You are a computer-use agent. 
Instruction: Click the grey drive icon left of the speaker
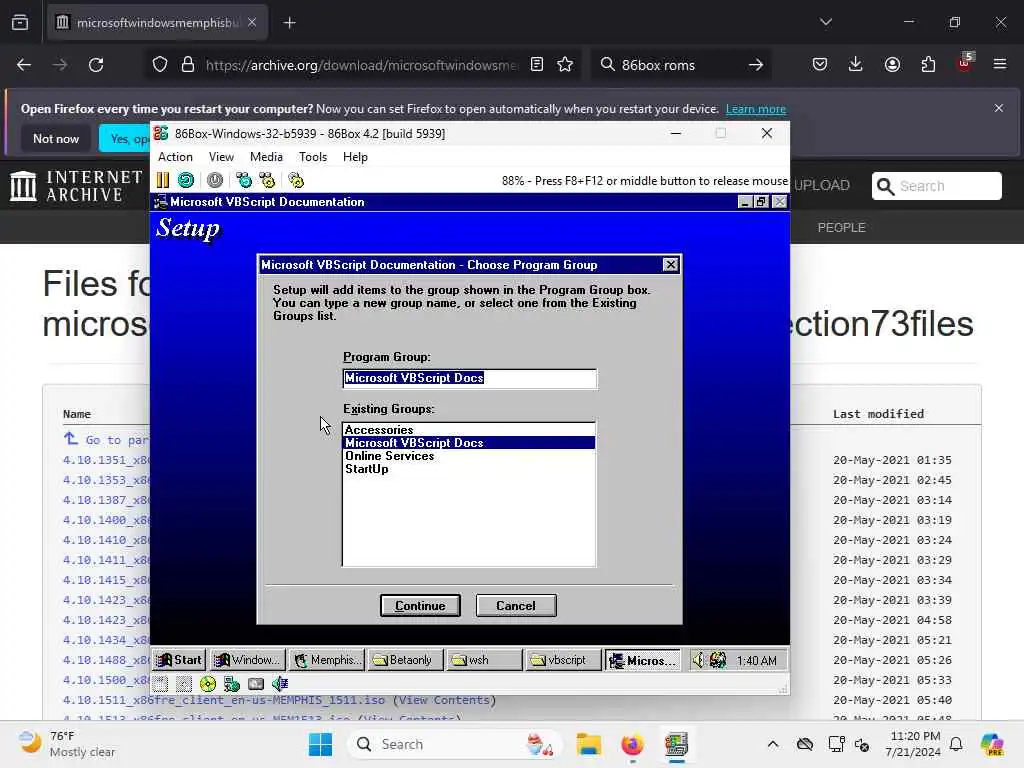[256, 684]
